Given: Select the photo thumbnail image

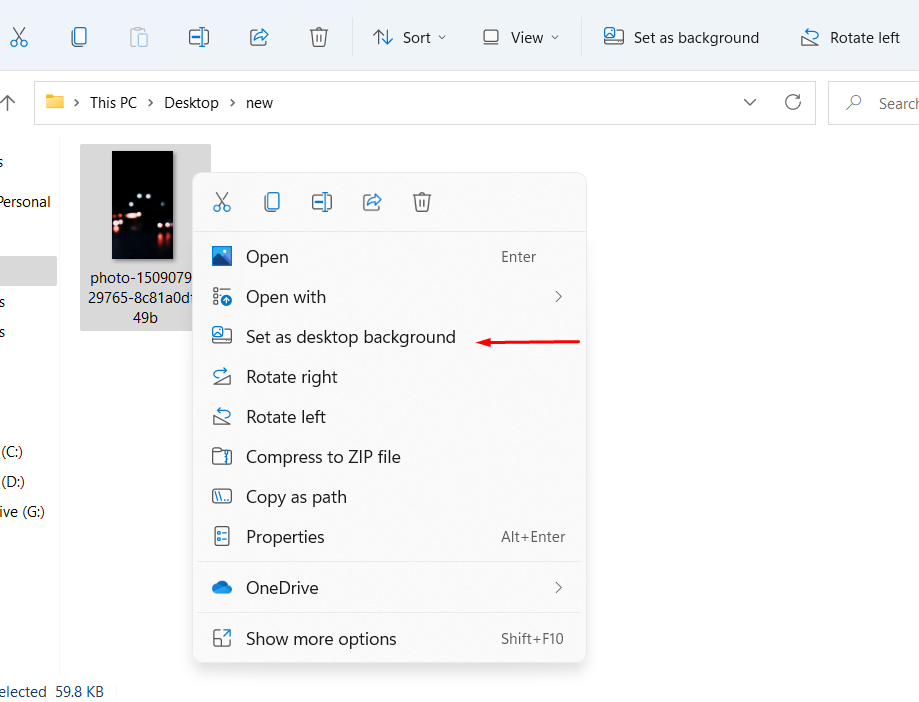Looking at the screenshot, I should pos(142,205).
